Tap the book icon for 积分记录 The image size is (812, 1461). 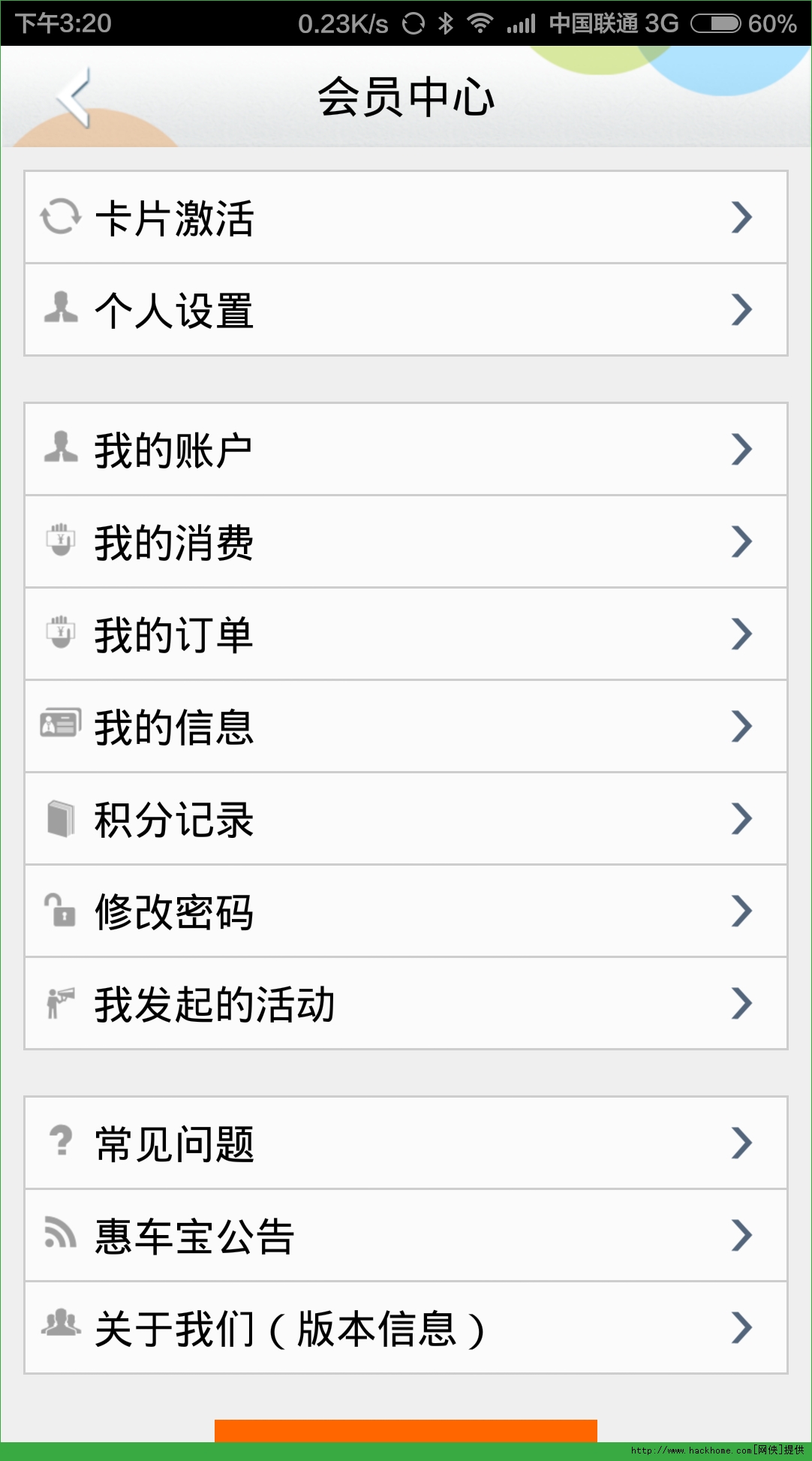pos(60,818)
